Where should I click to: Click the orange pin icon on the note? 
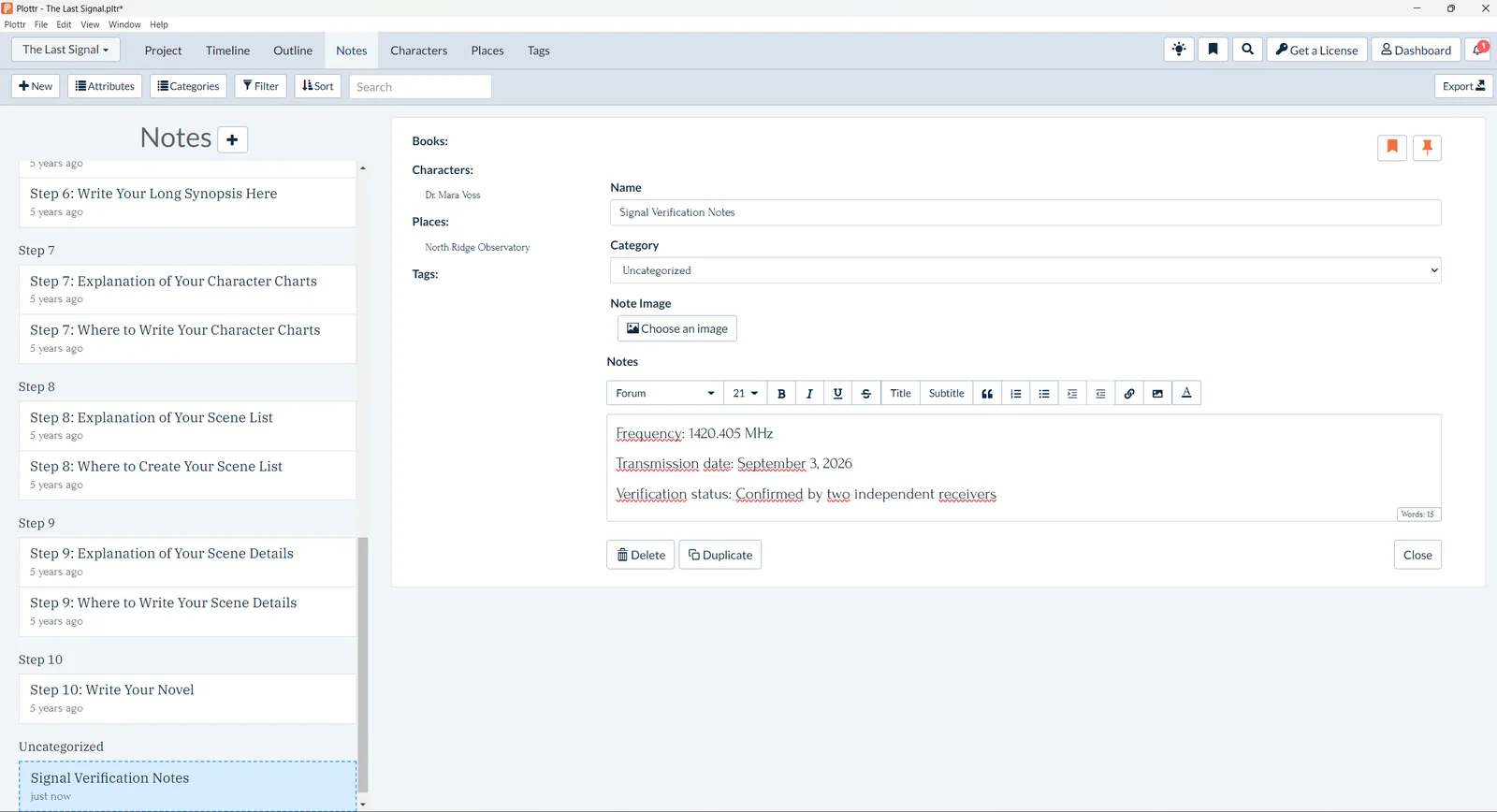(x=1427, y=147)
